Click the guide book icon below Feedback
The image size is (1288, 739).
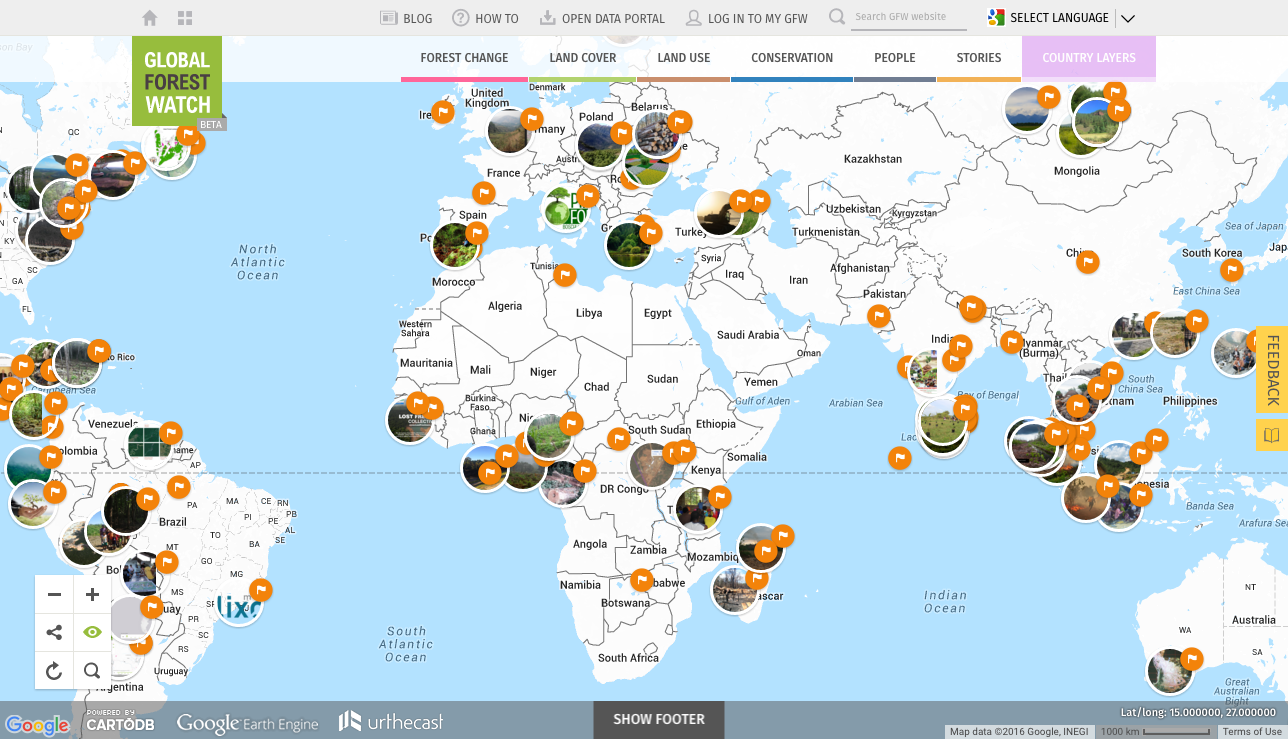1272,435
